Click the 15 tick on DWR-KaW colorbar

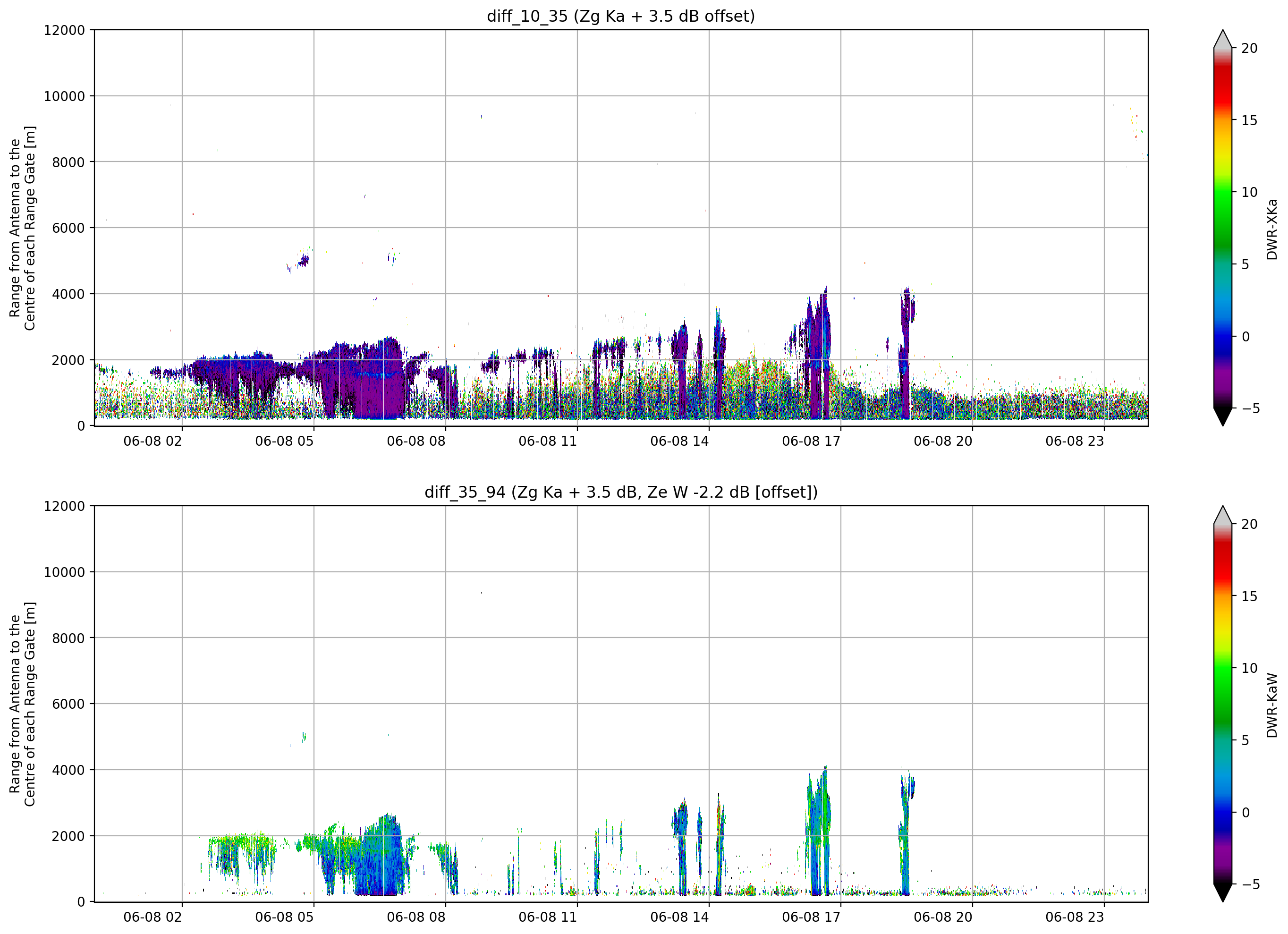[x=1249, y=596]
